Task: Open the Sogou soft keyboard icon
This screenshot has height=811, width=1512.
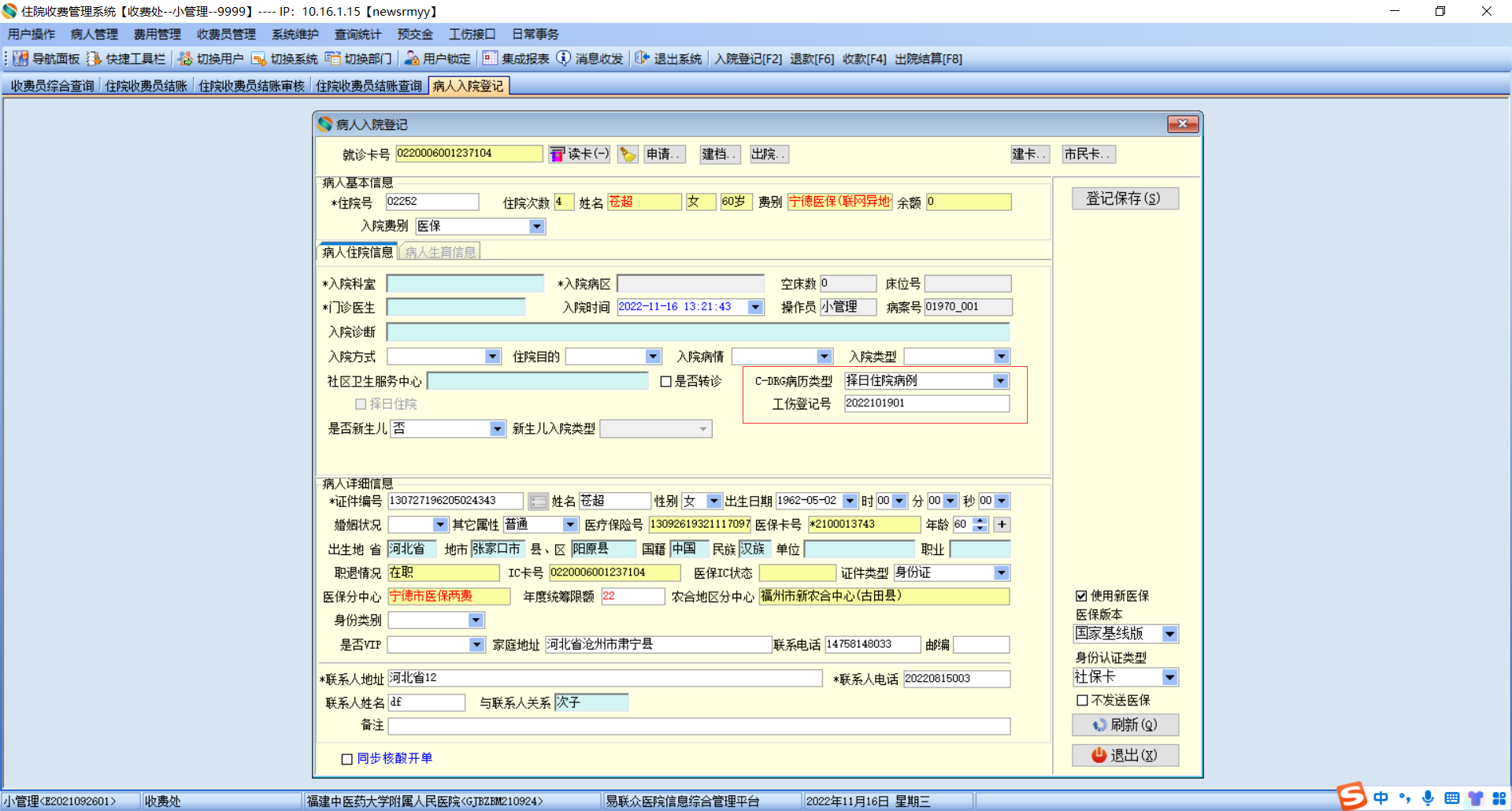Action: (1452, 798)
